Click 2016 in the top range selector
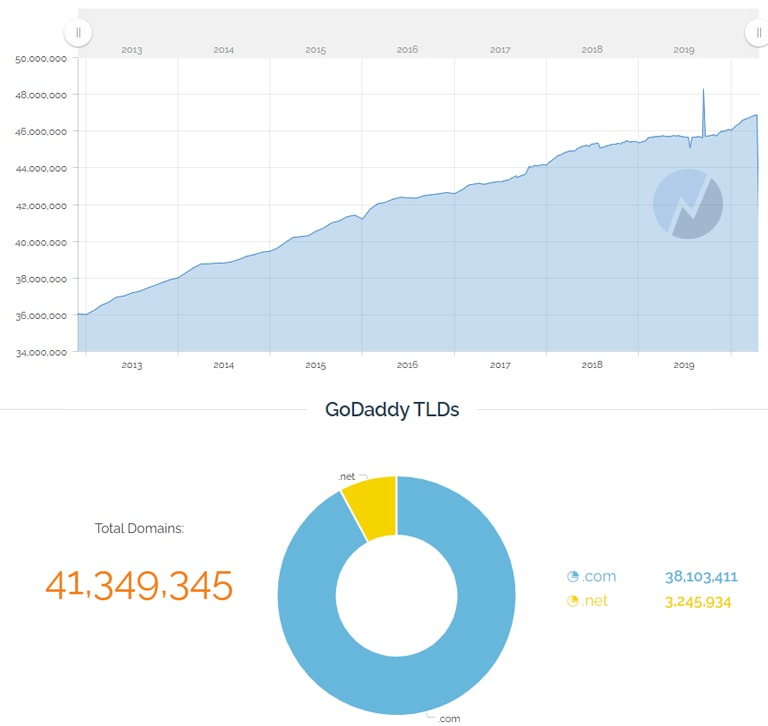The height and width of the screenshot is (726, 768). coord(407,50)
